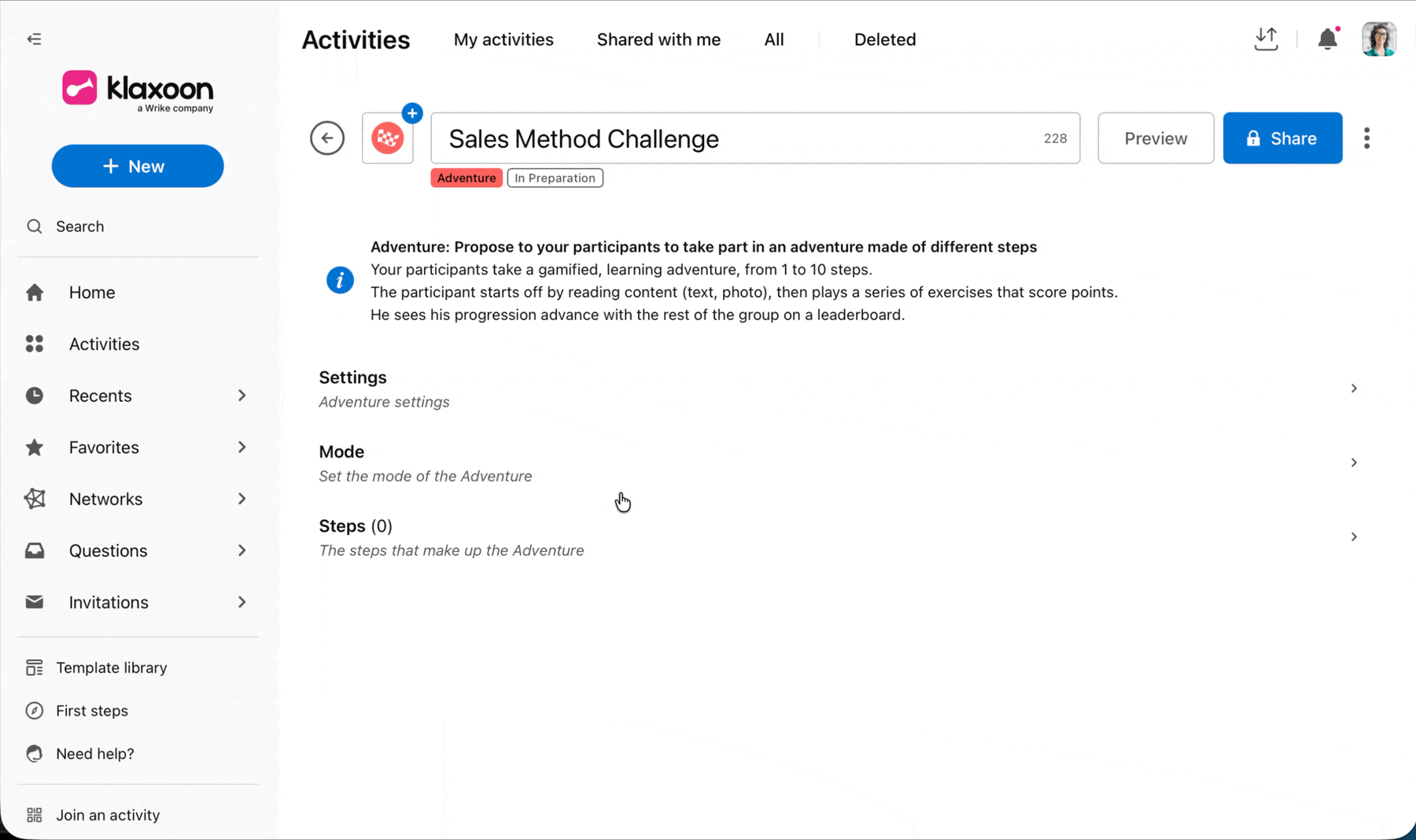This screenshot has height=840, width=1416.
Task: Open the Settings section heading
Action: [x=352, y=378]
